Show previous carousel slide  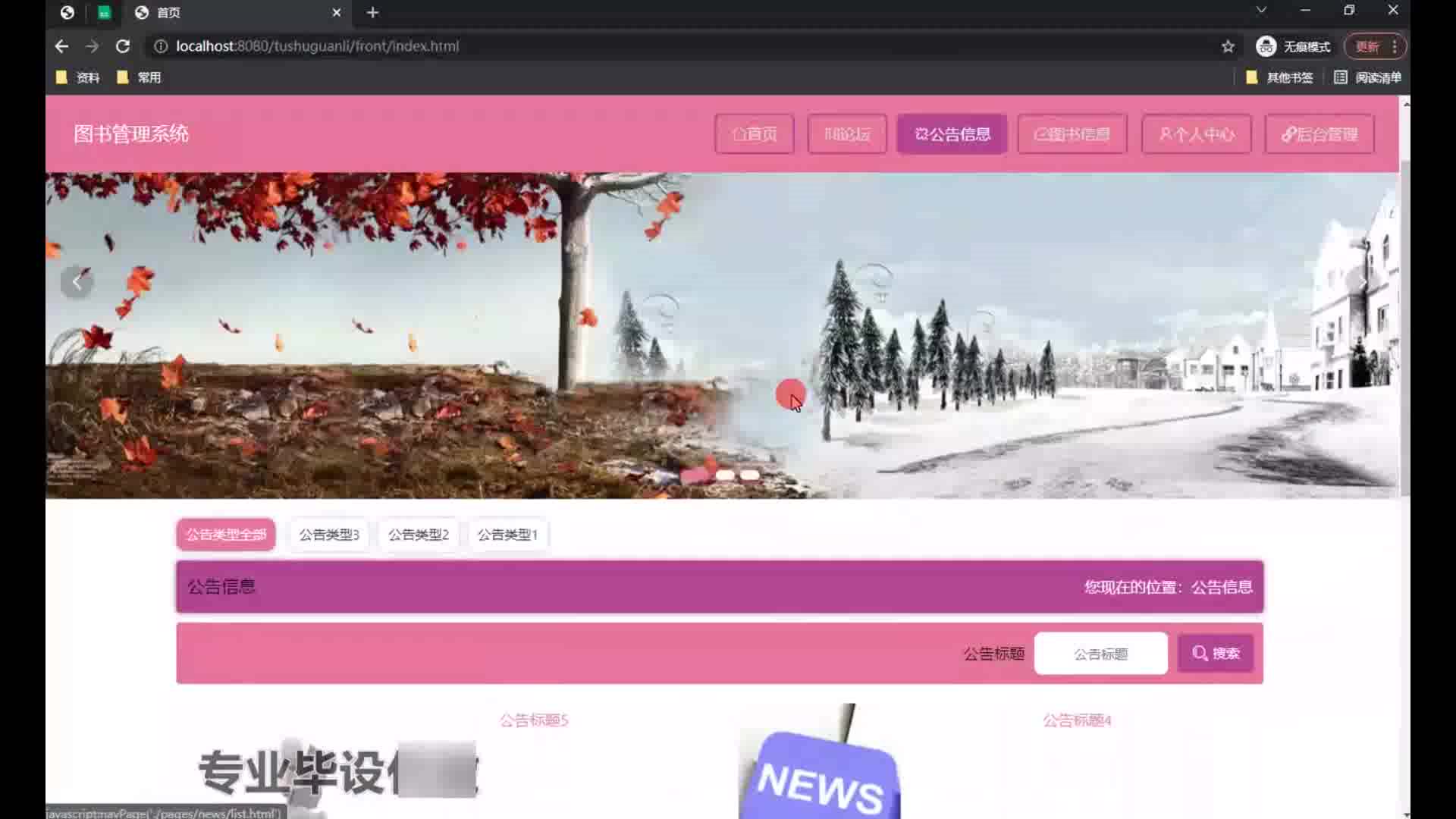coord(77,282)
